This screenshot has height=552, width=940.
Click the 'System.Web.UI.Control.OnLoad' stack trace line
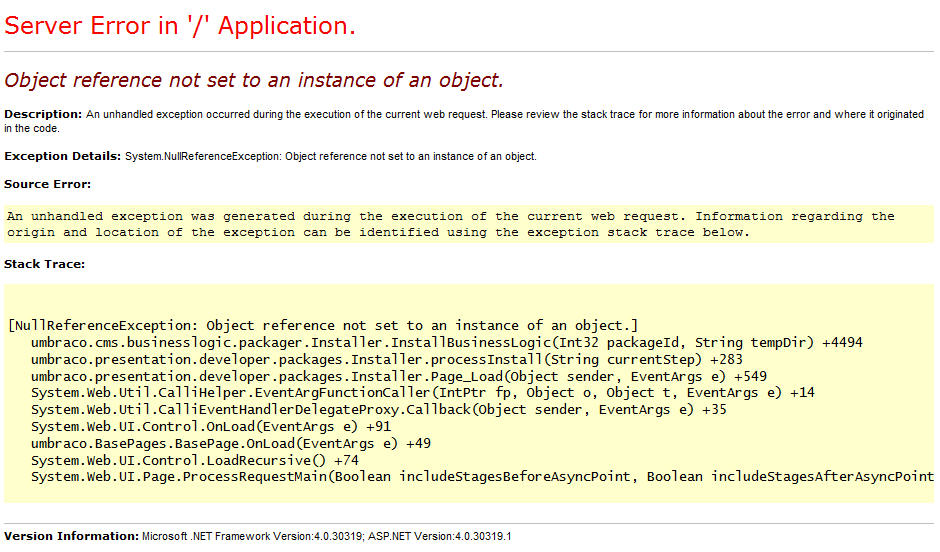point(210,427)
